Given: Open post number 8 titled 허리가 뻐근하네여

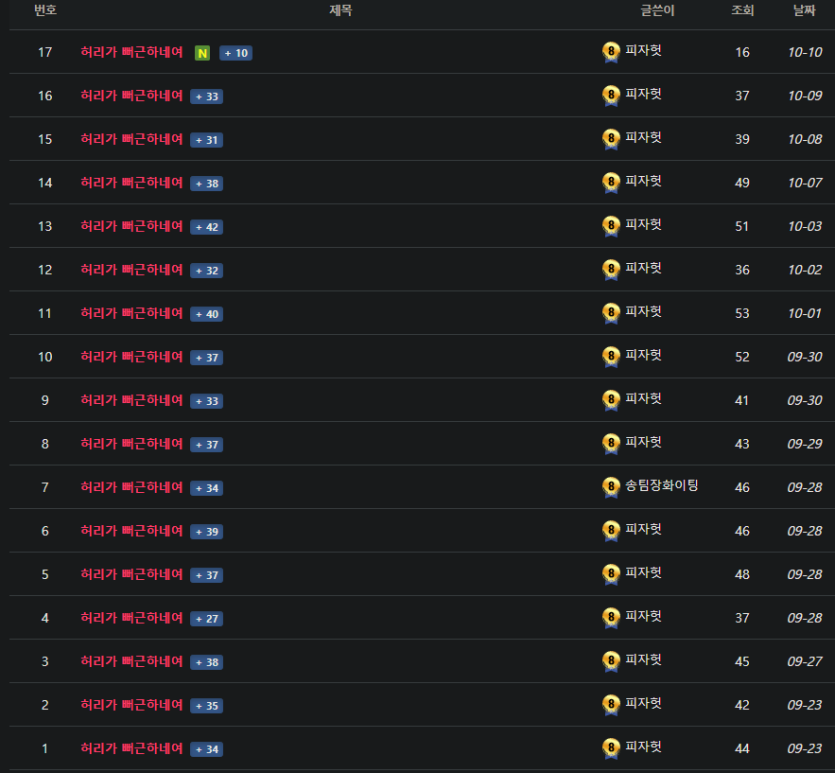Looking at the screenshot, I should pyautogui.click(x=132, y=444).
